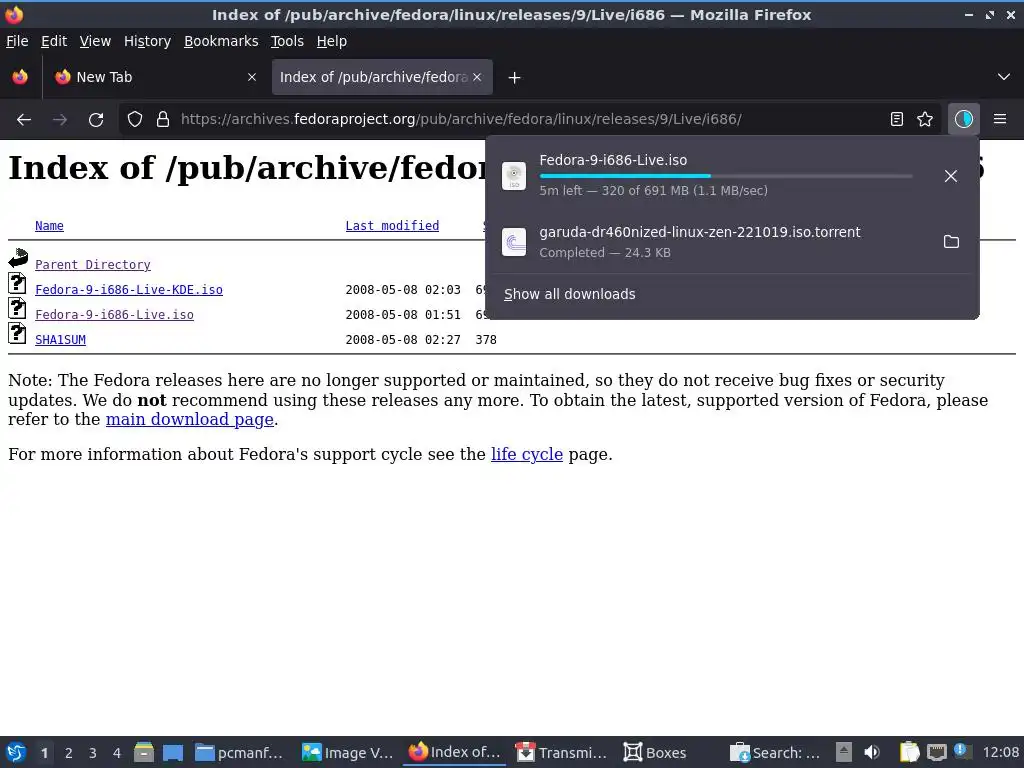Open the Bookmarks menu
The width and height of the screenshot is (1024, 768).
point(221,41)
